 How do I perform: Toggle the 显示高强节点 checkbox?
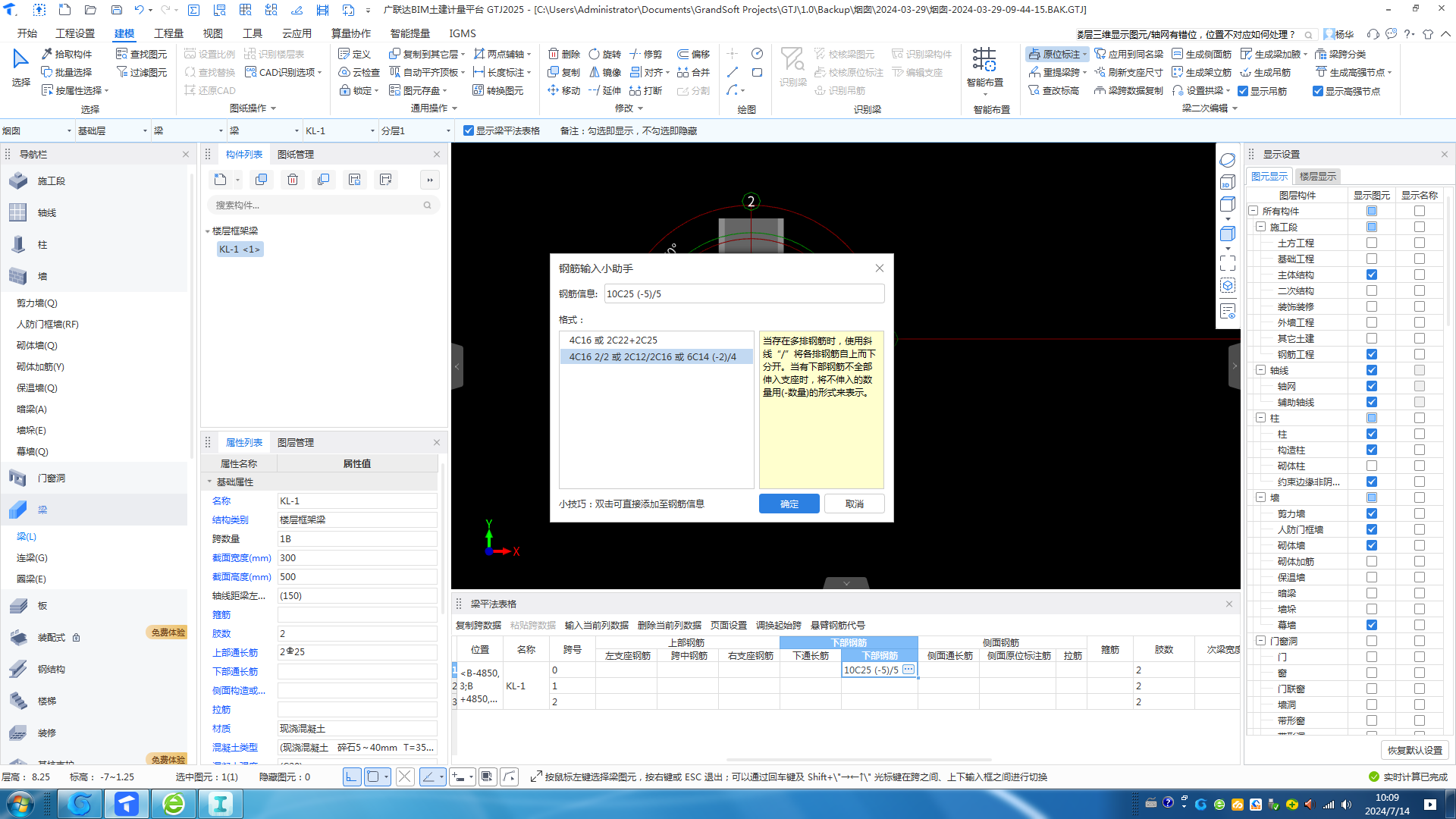(x=1318, y=91)
